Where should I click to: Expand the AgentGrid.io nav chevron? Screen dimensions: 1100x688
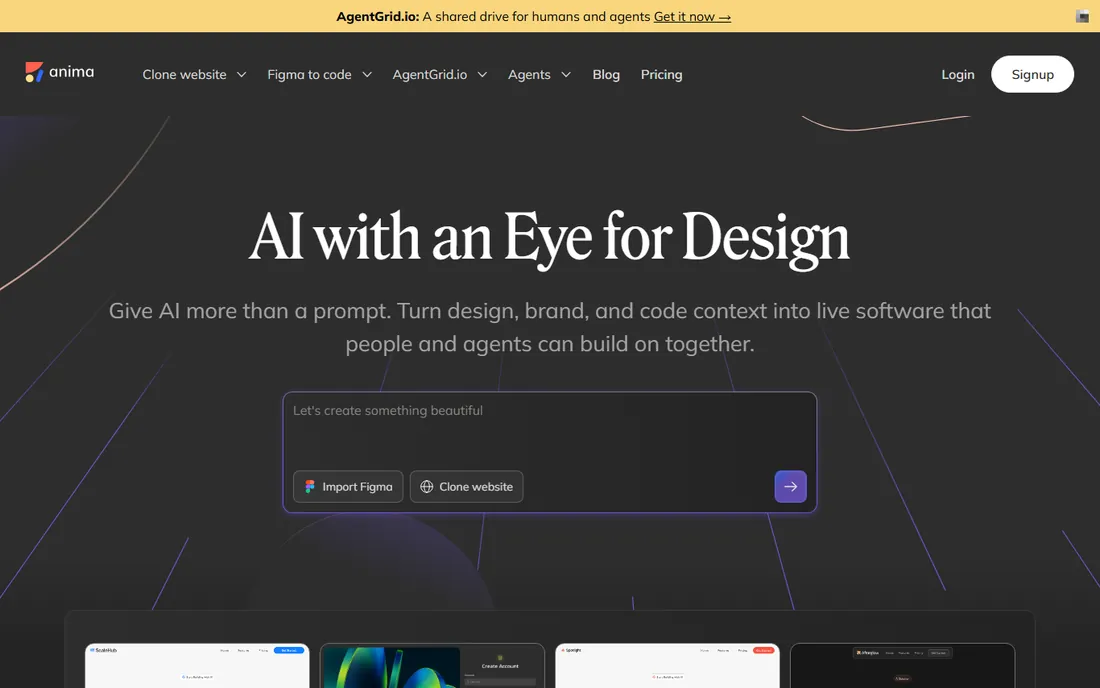click(482, 74)
